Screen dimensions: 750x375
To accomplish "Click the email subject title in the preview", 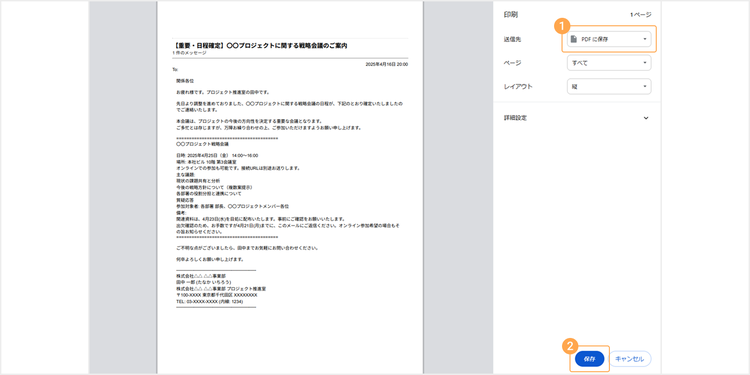I will click(260, 45).
